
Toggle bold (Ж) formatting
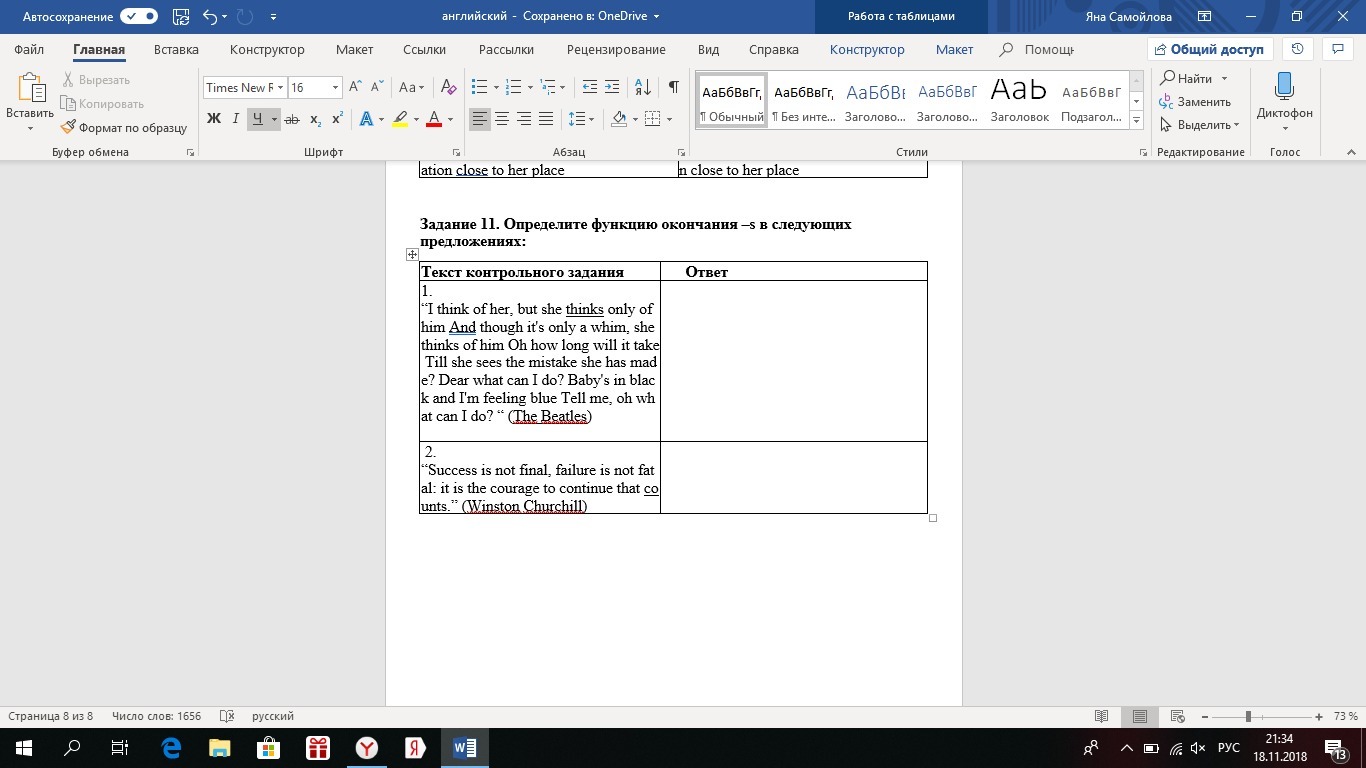pyautogui.click(x=213, y=119)
